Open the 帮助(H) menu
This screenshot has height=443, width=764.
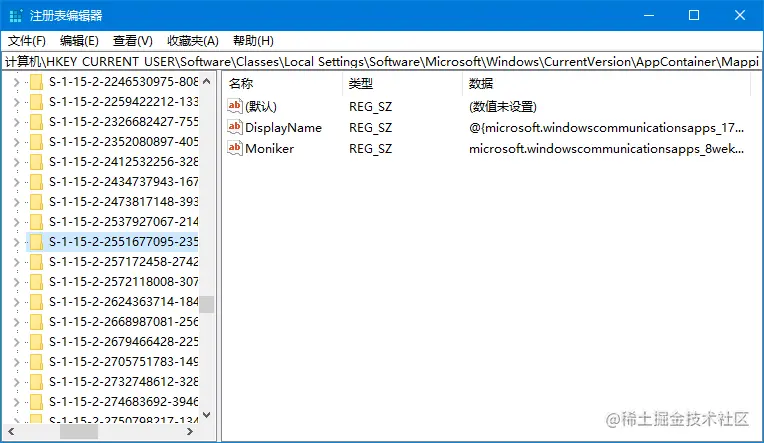coord(253,41)
